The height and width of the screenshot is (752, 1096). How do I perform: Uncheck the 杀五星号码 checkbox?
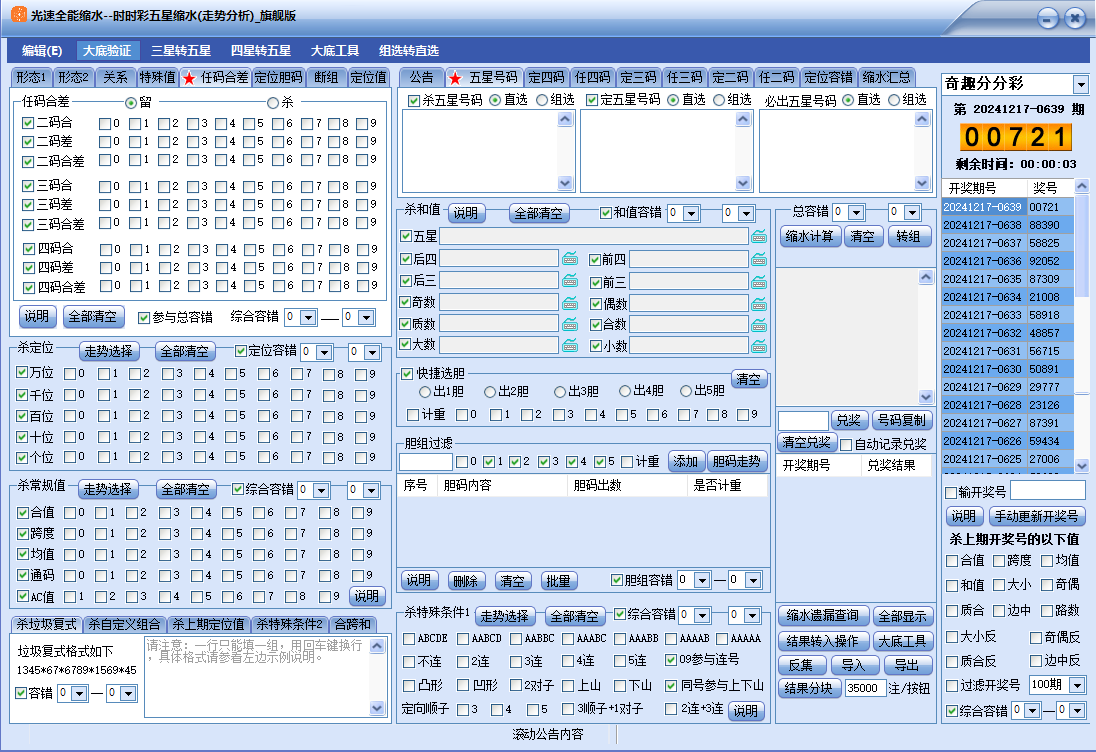[414, 100]
